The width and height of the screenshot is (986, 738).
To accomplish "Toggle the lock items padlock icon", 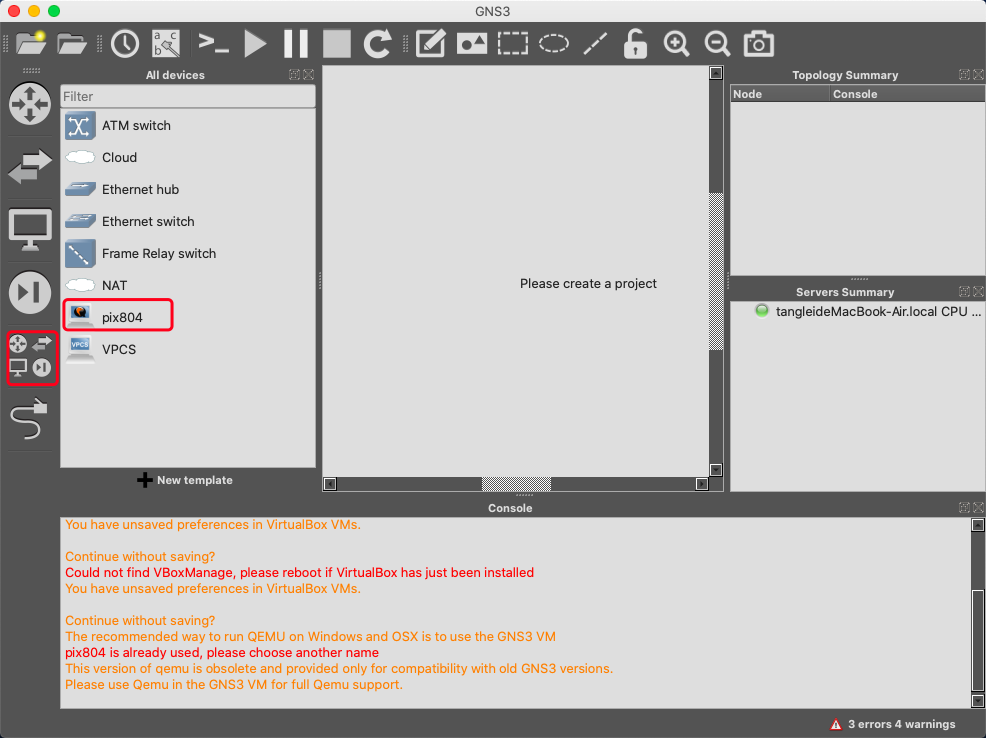I will (635, 44).
